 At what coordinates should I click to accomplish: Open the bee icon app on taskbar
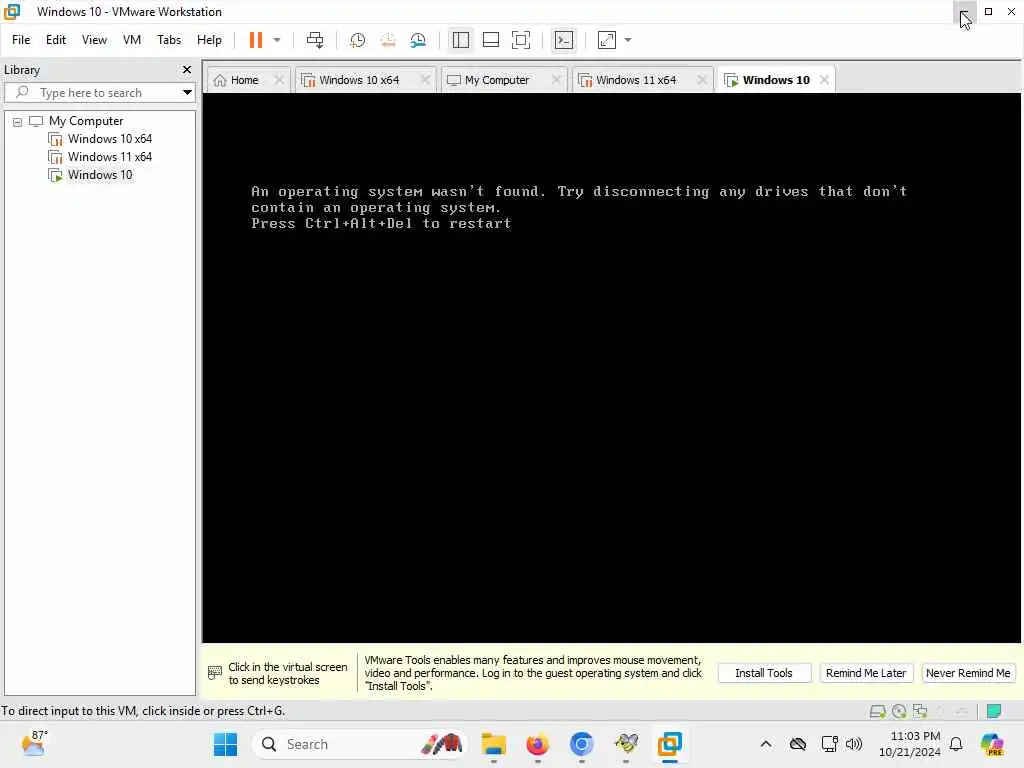(626, 744)
